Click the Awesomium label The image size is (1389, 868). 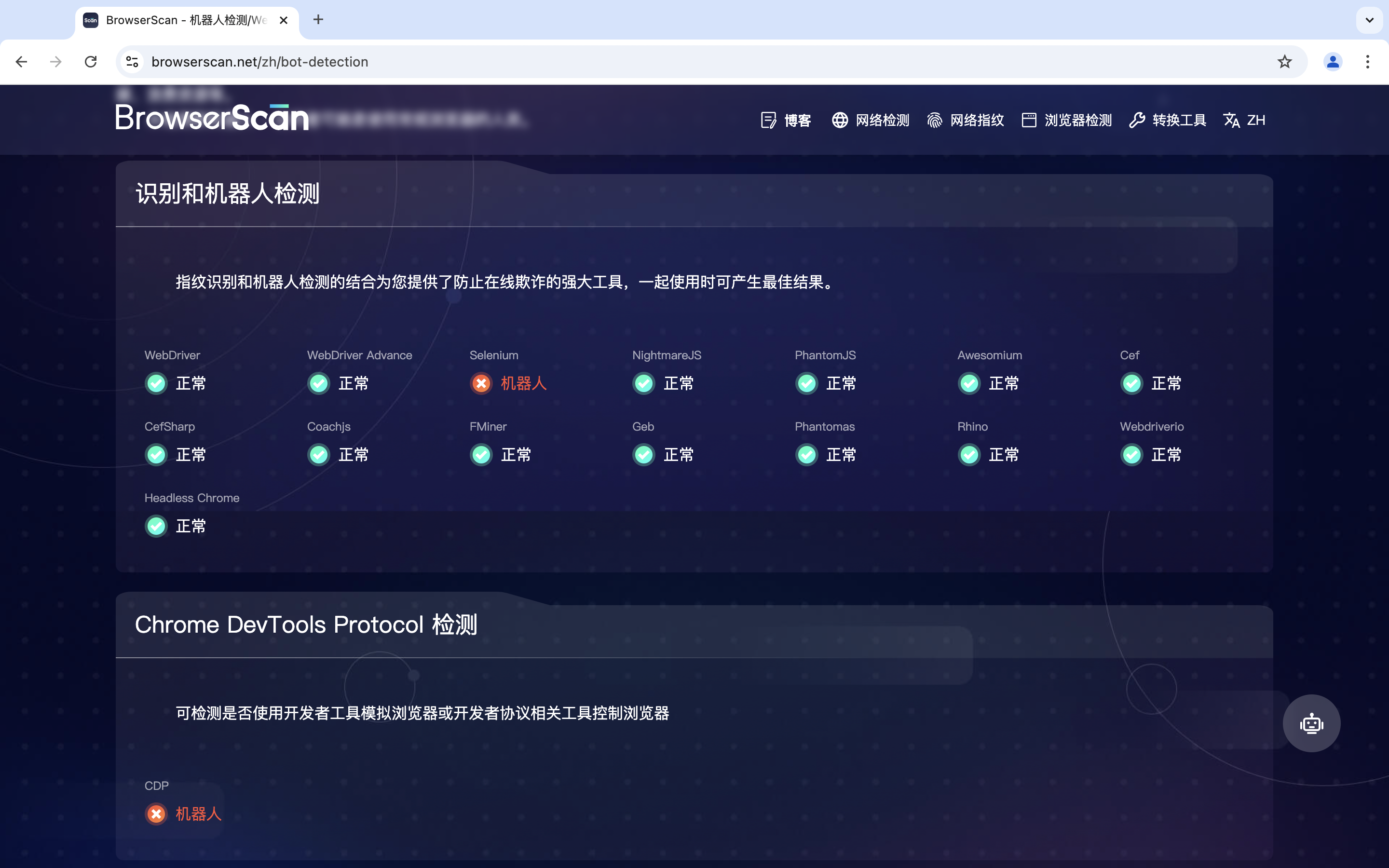coord(990,355)
